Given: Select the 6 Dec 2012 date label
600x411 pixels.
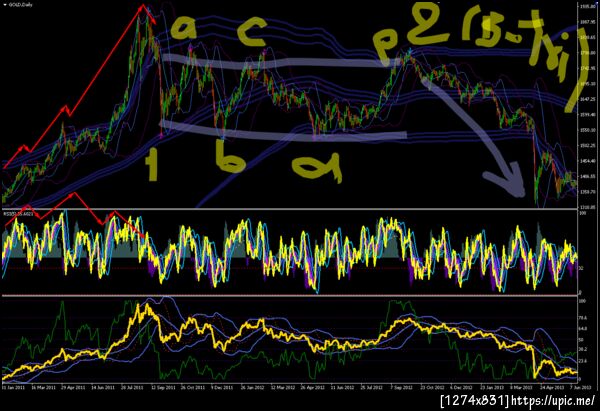Looking at the screenshot, I should [462, 388].
